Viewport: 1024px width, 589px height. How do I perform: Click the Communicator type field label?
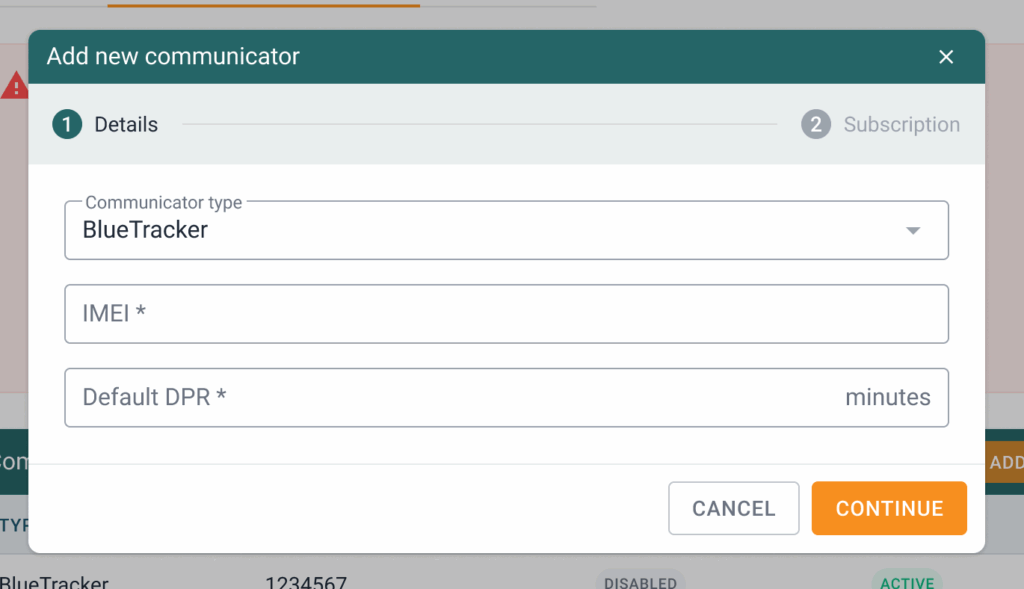click(163, 203)
